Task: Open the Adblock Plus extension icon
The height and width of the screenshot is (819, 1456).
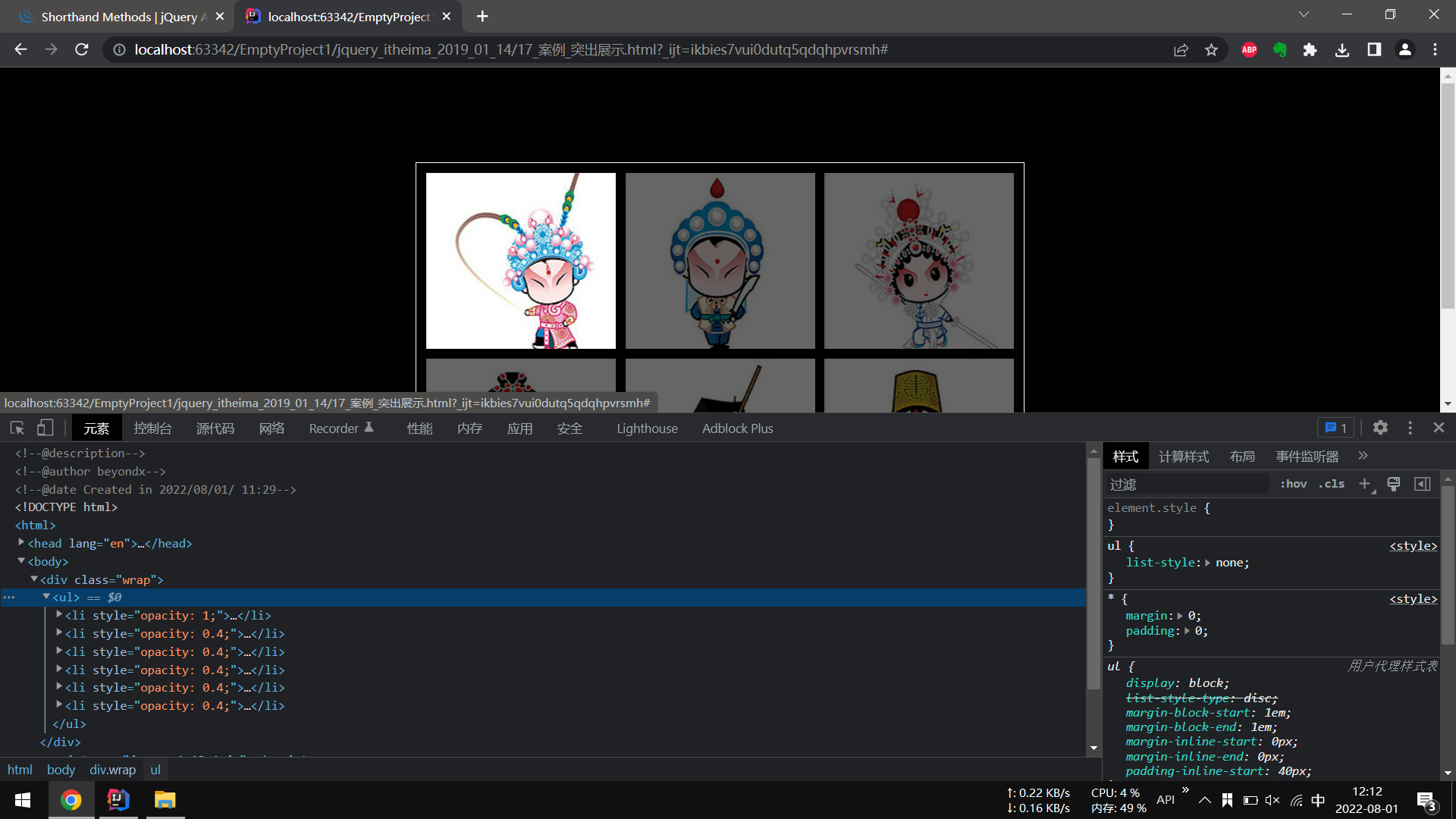Action: pyautogui.click(x=1249, y=50)
